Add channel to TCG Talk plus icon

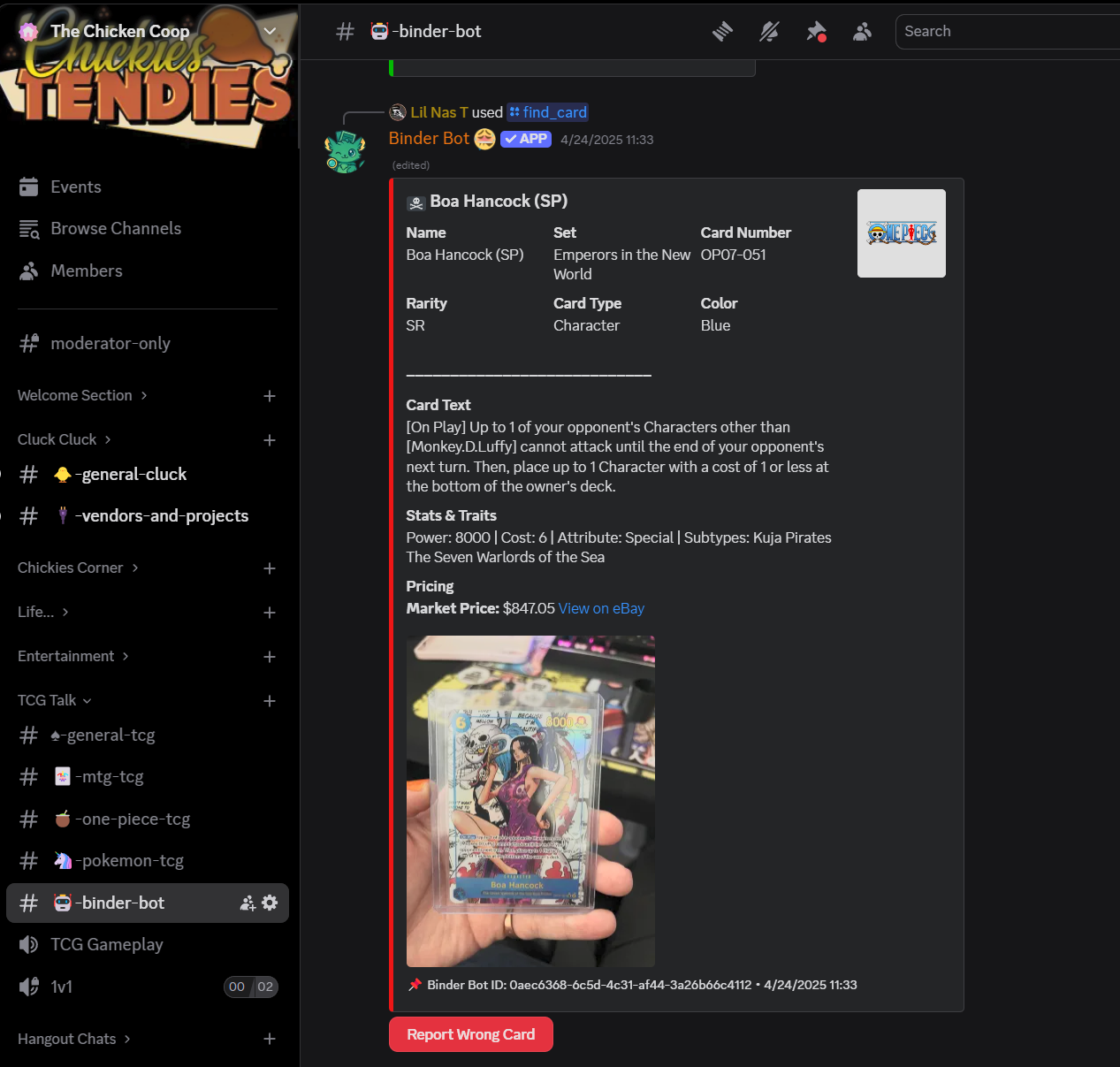click(270, 701)
